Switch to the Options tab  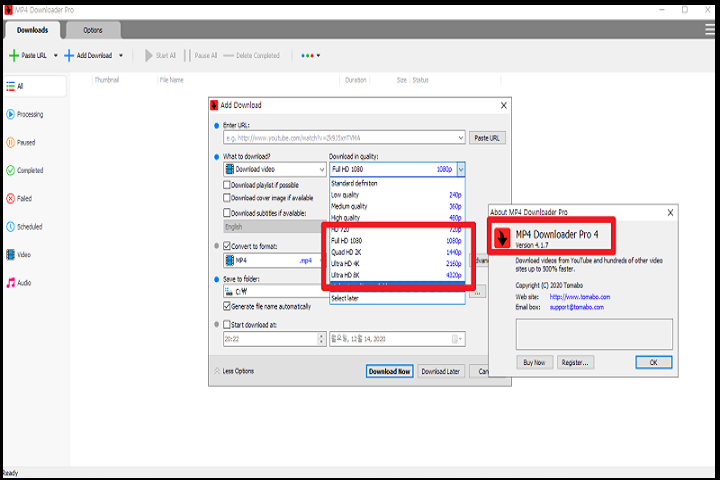pyautogui.click(x=92, y=30)
